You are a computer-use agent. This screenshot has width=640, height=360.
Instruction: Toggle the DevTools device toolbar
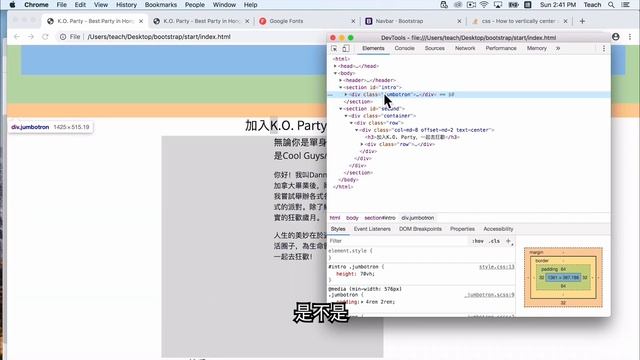click(346, 49)
